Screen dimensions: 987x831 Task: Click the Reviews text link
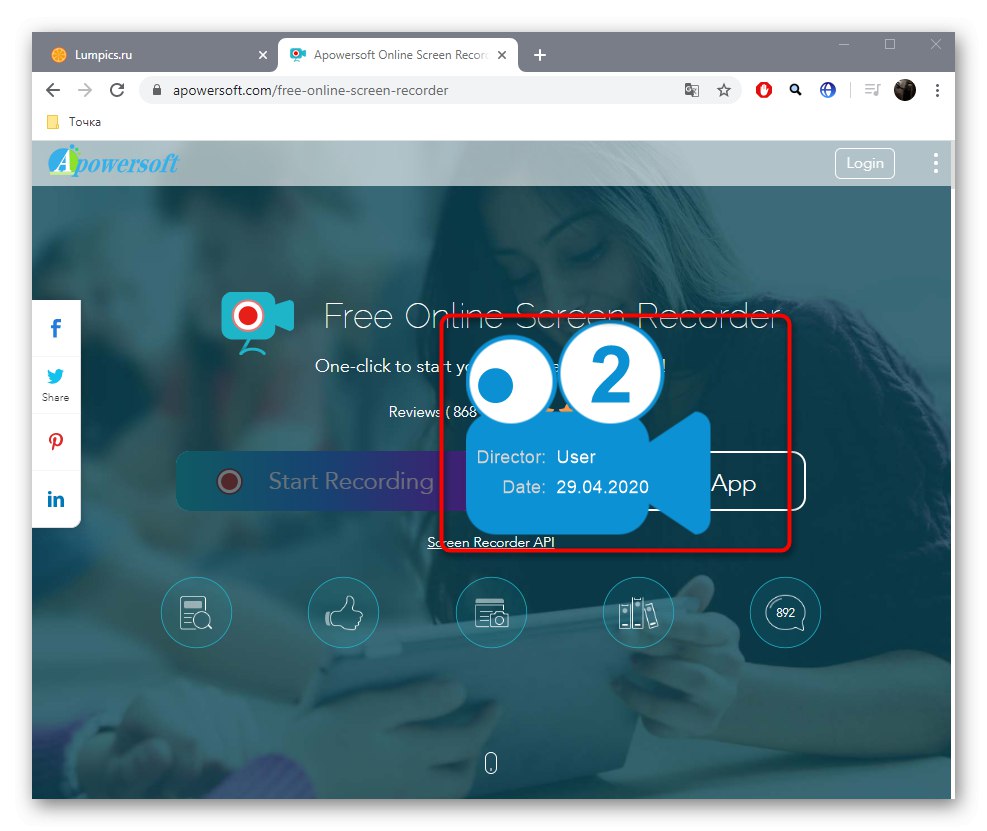coord(414,412)
